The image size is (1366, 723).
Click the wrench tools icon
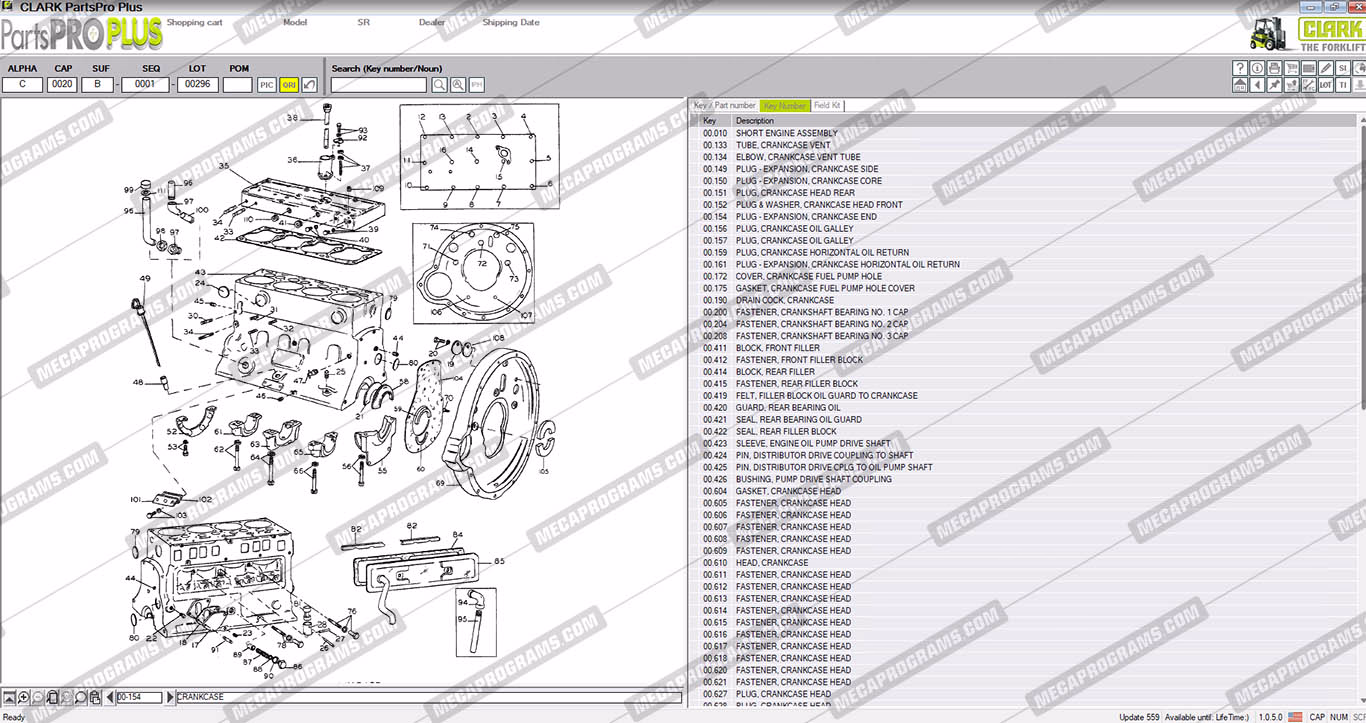1308,85
